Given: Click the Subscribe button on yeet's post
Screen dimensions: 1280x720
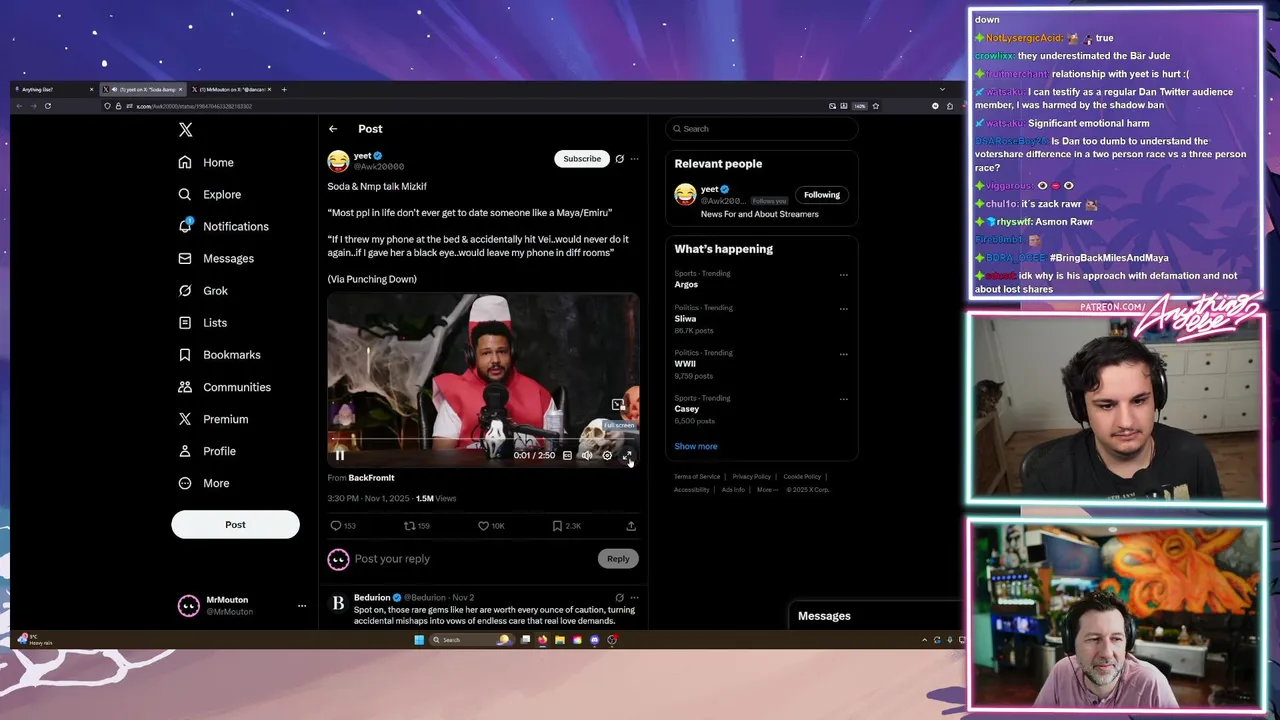Looking at the screenshot, I should (x=582, y=158).
